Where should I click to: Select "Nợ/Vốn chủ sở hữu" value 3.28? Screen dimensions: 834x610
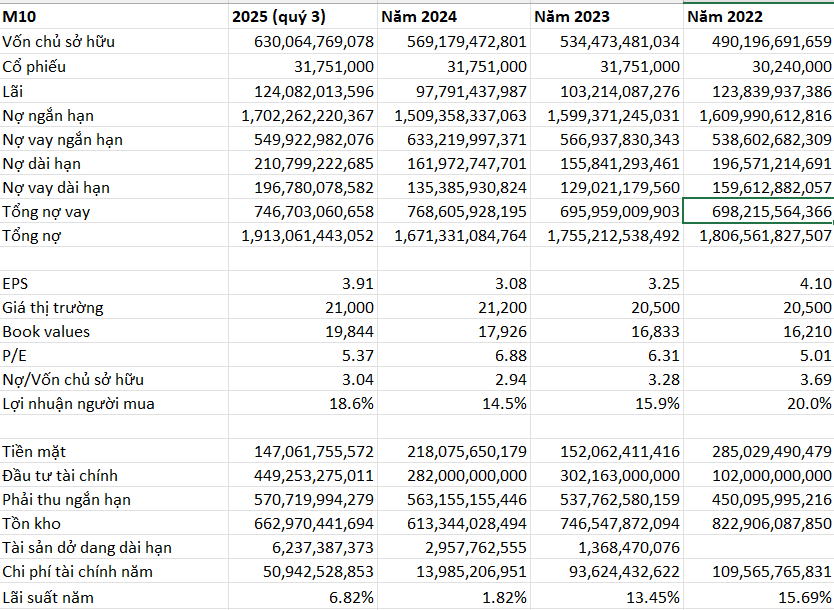point(606,379)
